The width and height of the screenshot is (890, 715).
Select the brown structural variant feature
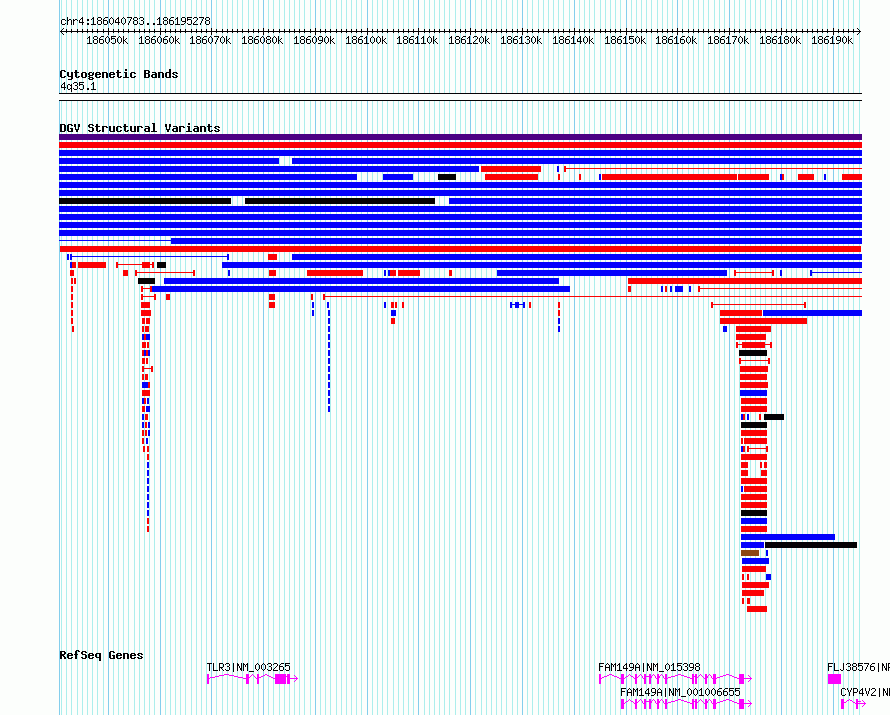[x=750, y=553]
